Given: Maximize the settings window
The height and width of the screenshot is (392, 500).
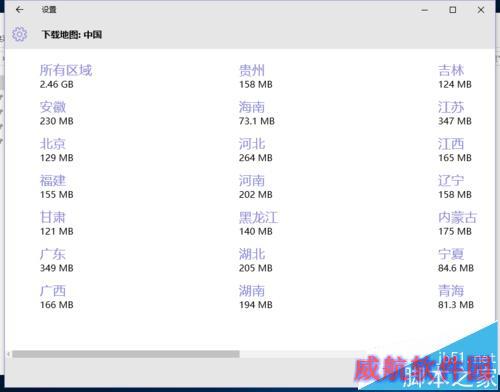Looking at the screenshot, I should tap(453, 10).
